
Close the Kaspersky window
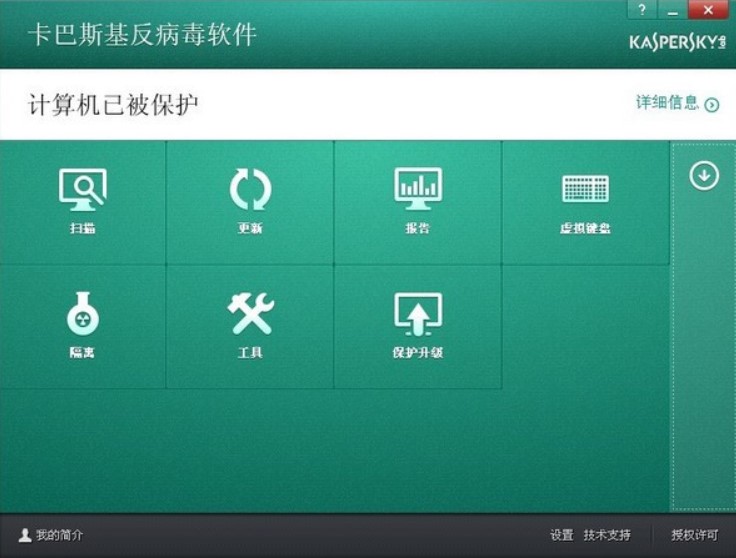(708, 9)
